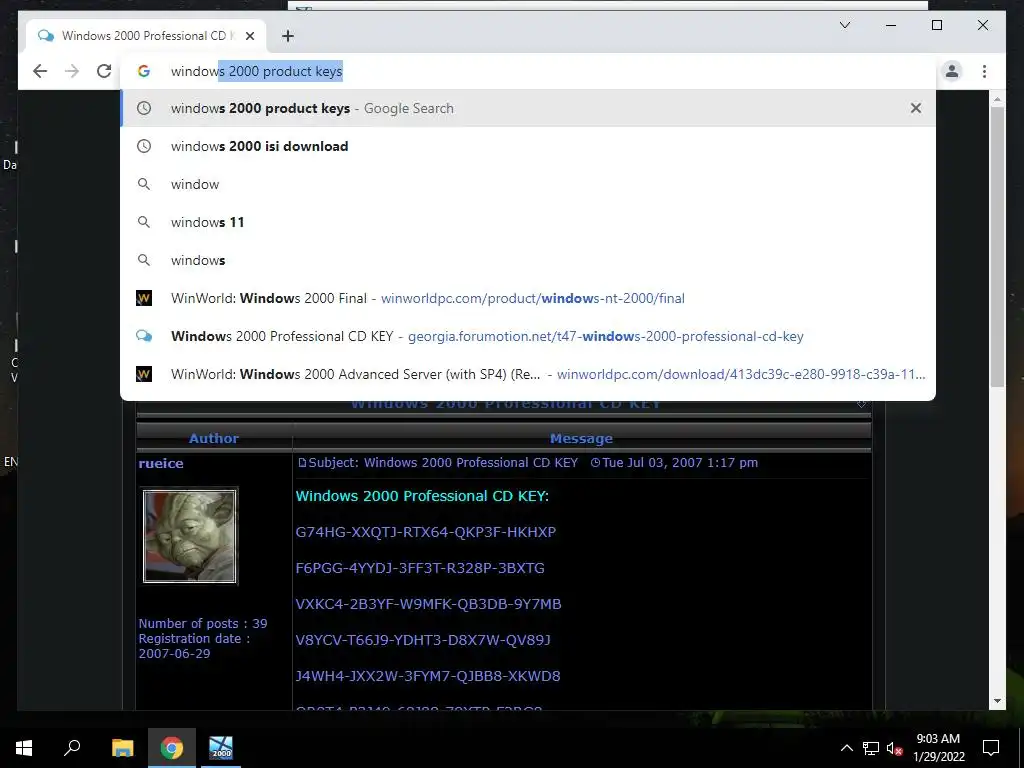
Task: Select 'windows 2000 product keys' Google Search suggestion
Action: click(x=528, y=108)
